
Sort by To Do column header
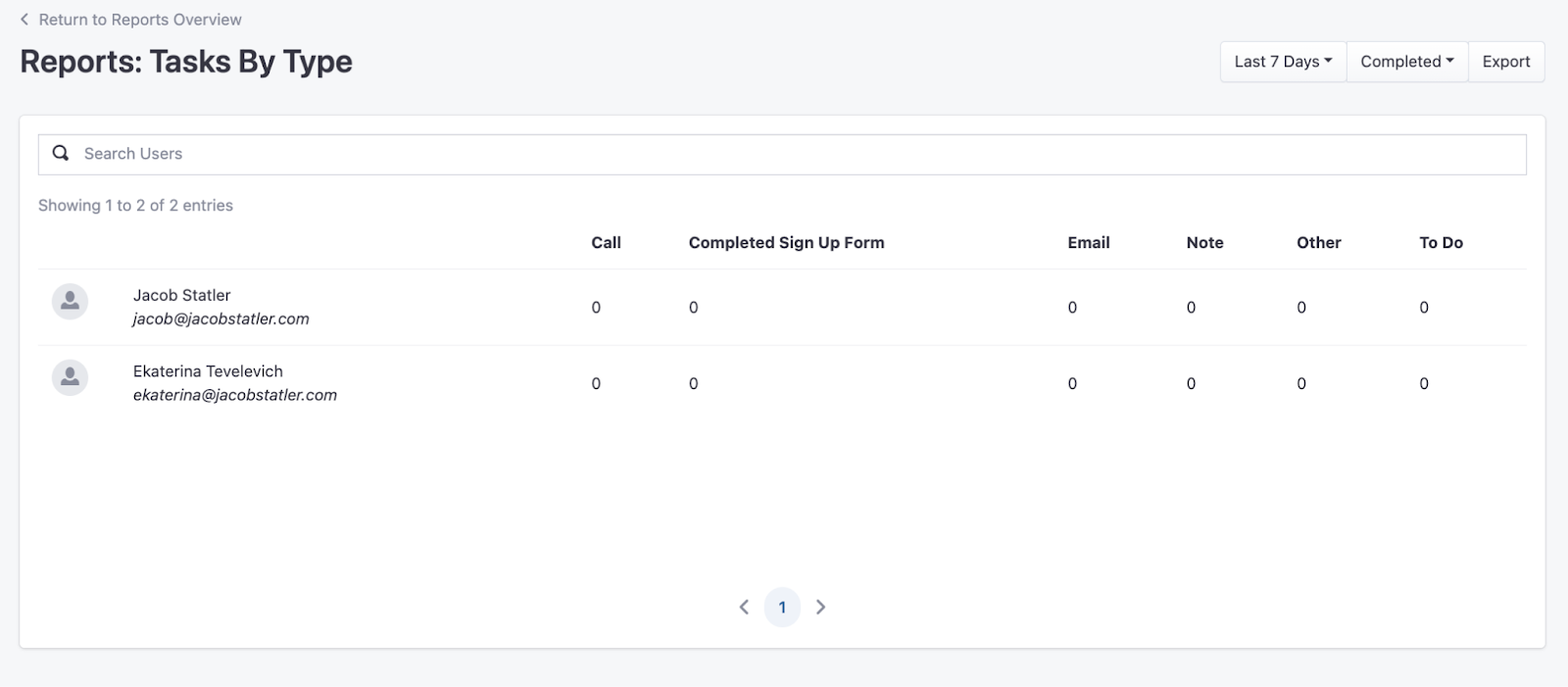(1441, 243)
